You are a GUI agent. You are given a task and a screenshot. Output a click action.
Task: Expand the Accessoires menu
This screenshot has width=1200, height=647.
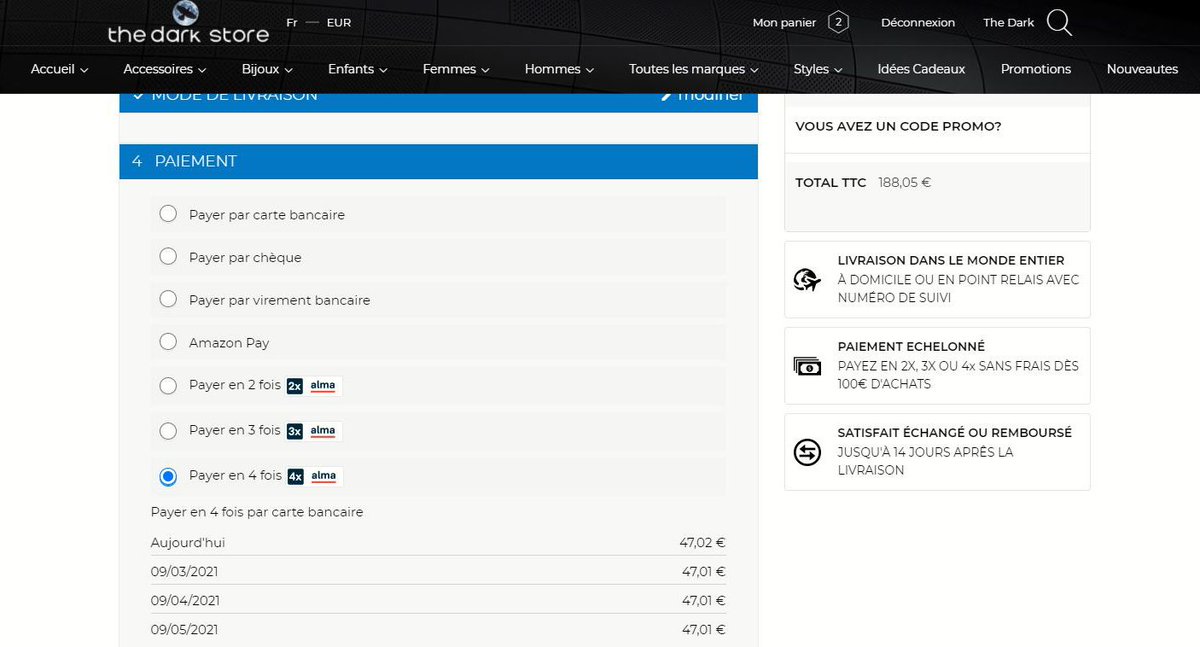165,69
